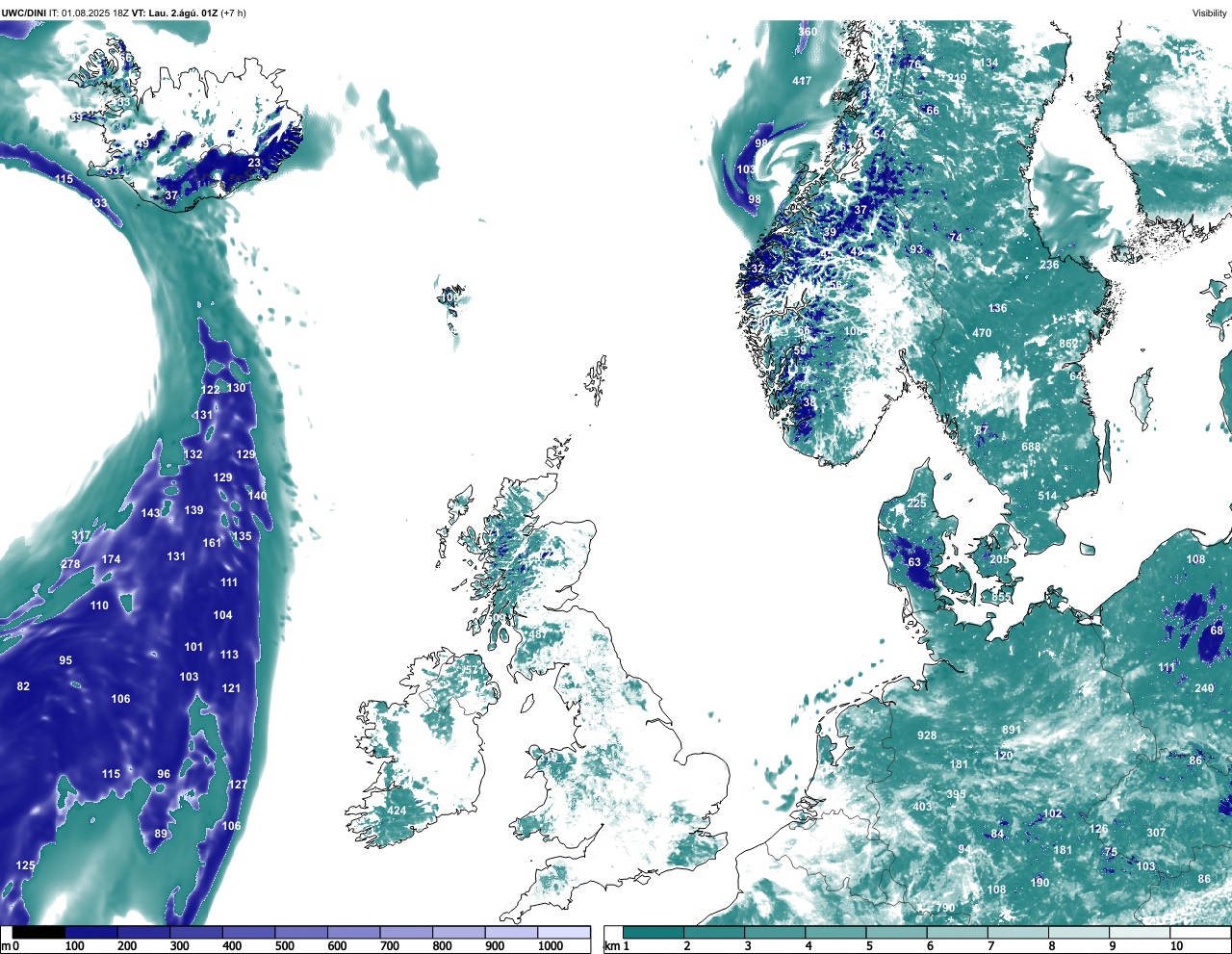The image size is (1232, 954).
Task: Click the value '63' over Jutland
Action: click(914, 562)
